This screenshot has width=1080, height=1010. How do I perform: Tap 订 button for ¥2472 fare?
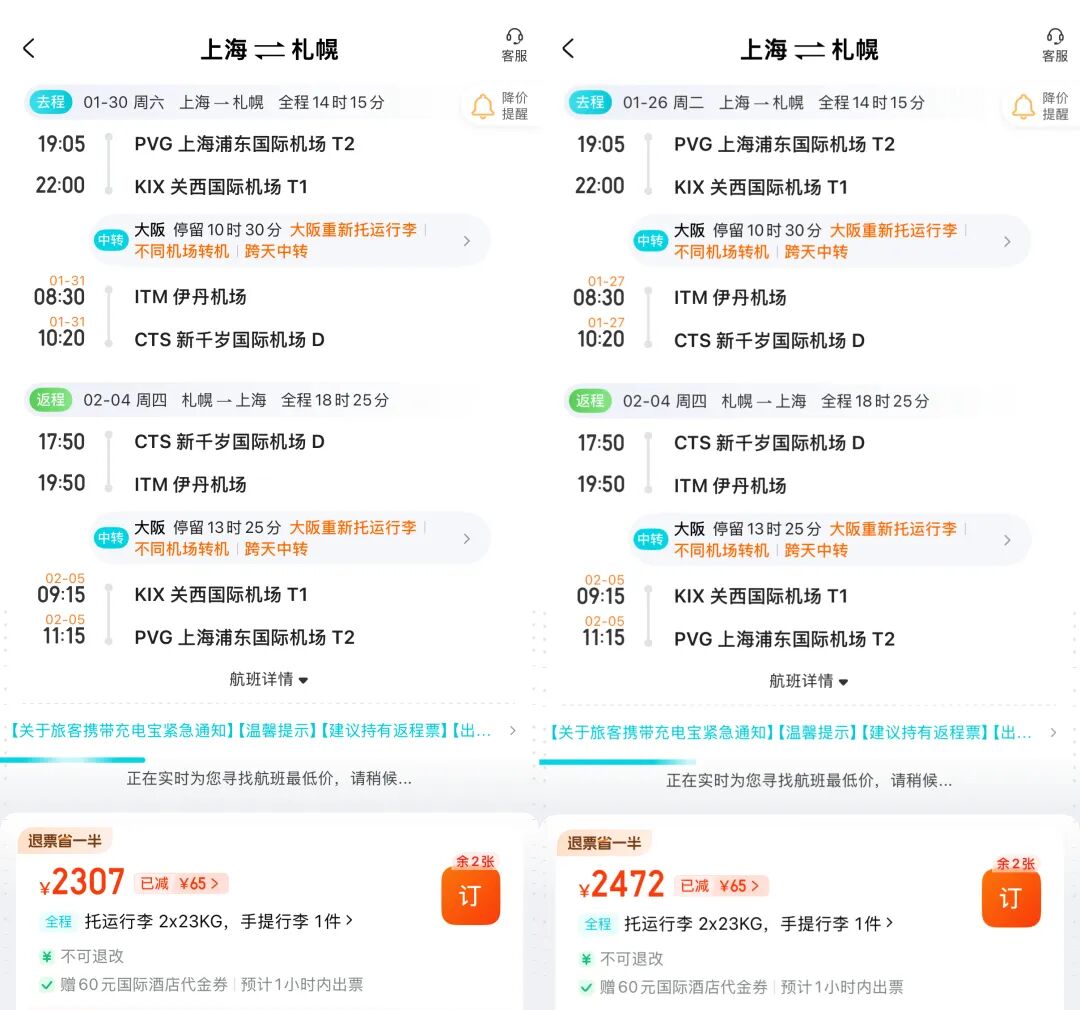pos(1011,898)
